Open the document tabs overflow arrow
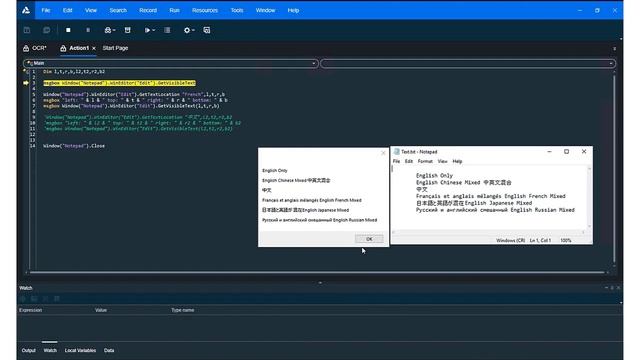The image size is (640, 360). 615,49
